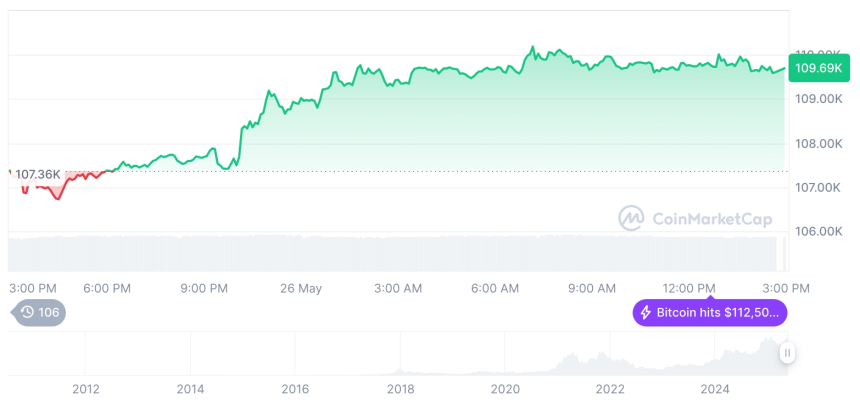Click the green 109.69K current price label

tap(817, 68)
